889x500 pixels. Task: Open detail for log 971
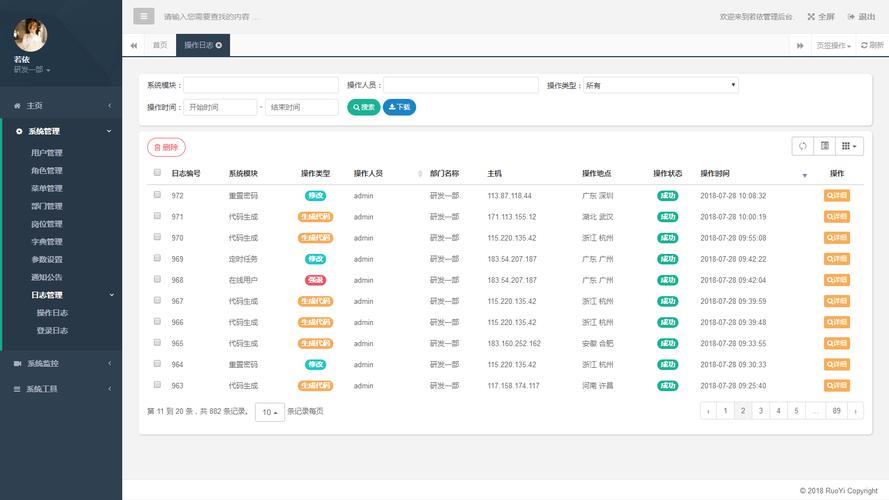[x=836, y=217]
